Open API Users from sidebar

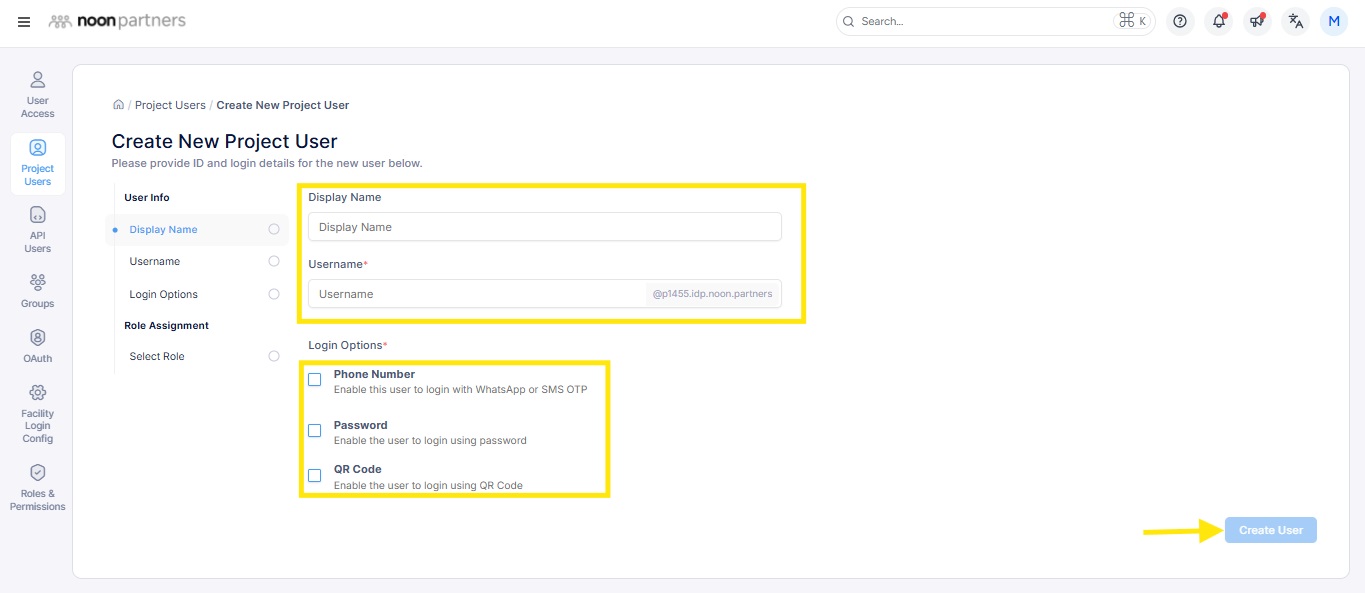(37, 229)
